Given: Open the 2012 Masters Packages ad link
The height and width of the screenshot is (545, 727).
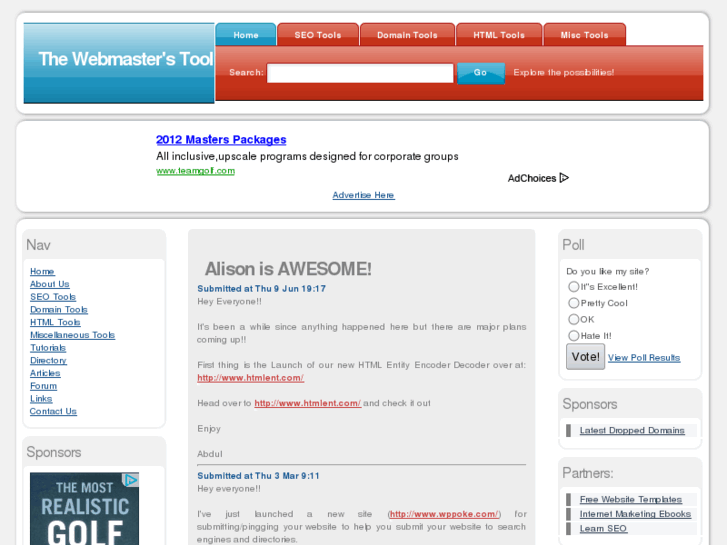Looking at the screenshot, I should [x=221, y=140].
